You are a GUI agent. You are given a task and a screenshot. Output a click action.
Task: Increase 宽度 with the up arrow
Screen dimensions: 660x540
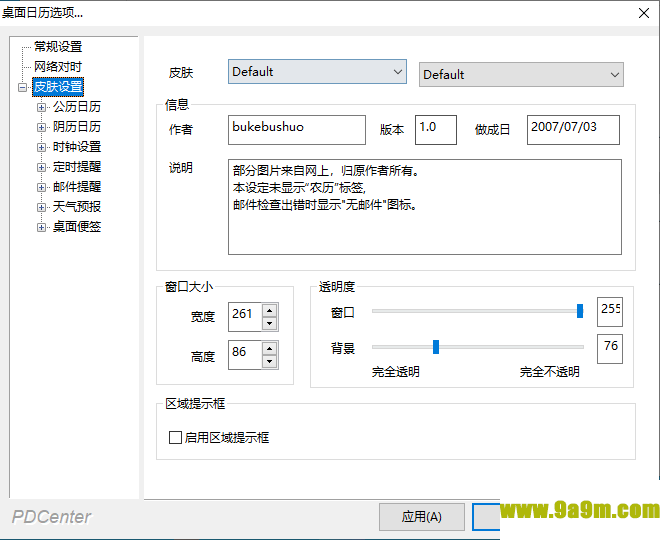click(269, 311)
